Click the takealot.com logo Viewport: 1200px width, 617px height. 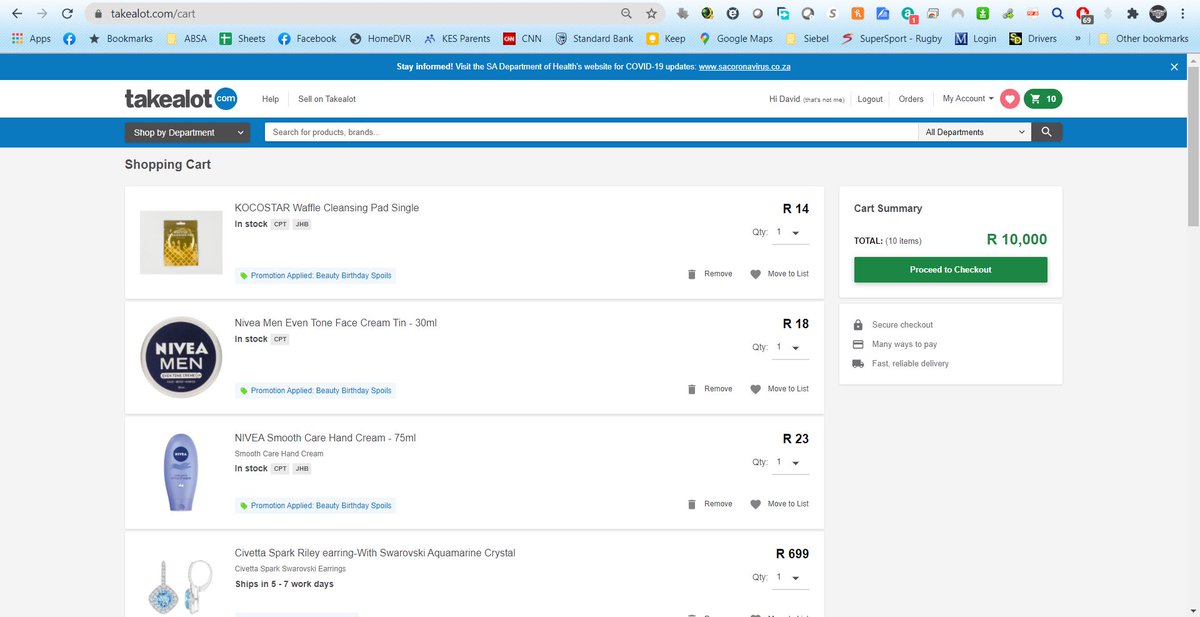pos(181,98)
